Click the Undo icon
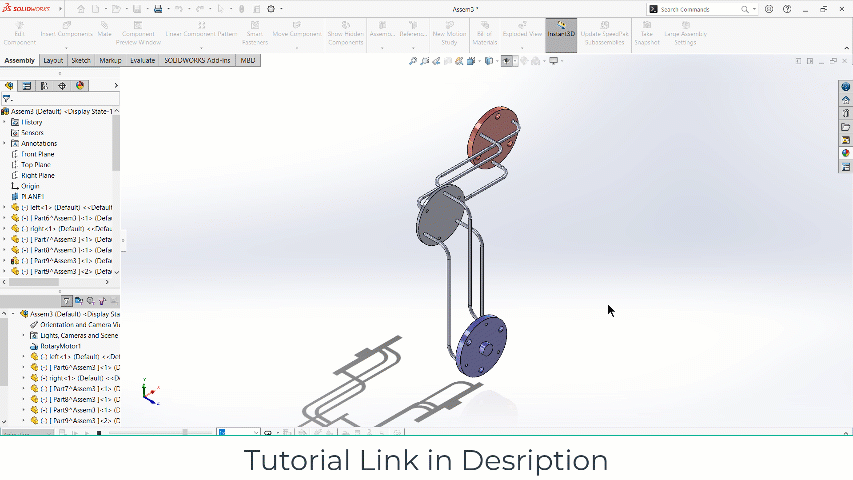 (178, 9)
